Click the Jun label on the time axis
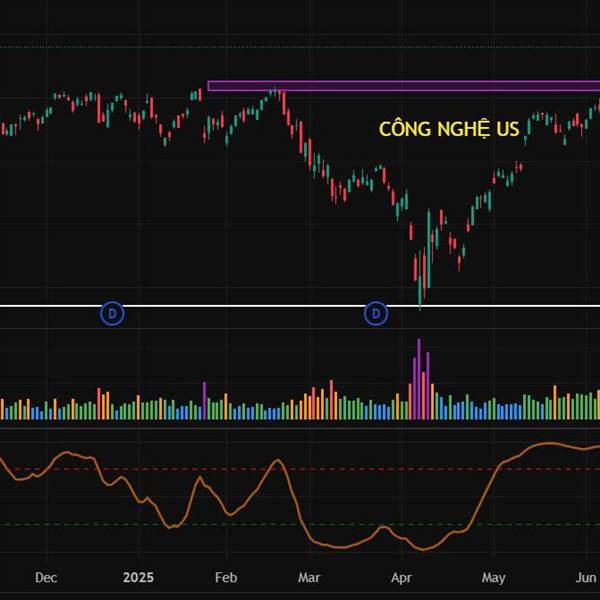 [586, 577]
